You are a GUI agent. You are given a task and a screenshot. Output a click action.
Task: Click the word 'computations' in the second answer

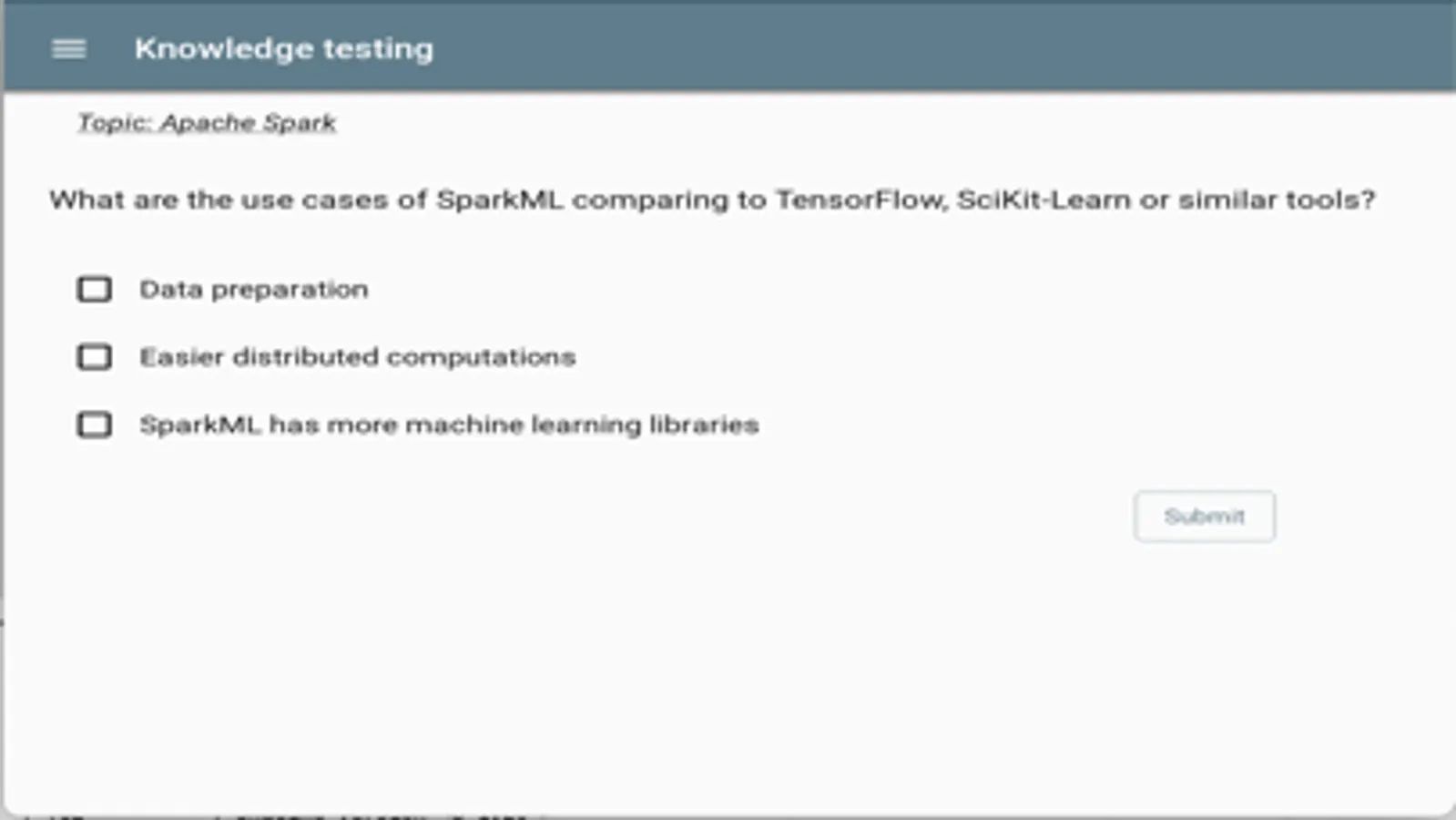tap(481, 357)
